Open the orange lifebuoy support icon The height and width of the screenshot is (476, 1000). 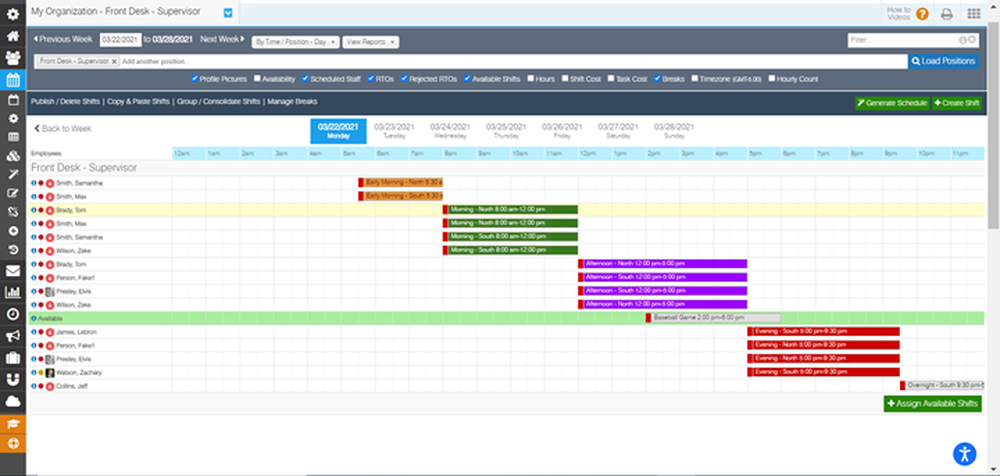[x=13, y=443]
